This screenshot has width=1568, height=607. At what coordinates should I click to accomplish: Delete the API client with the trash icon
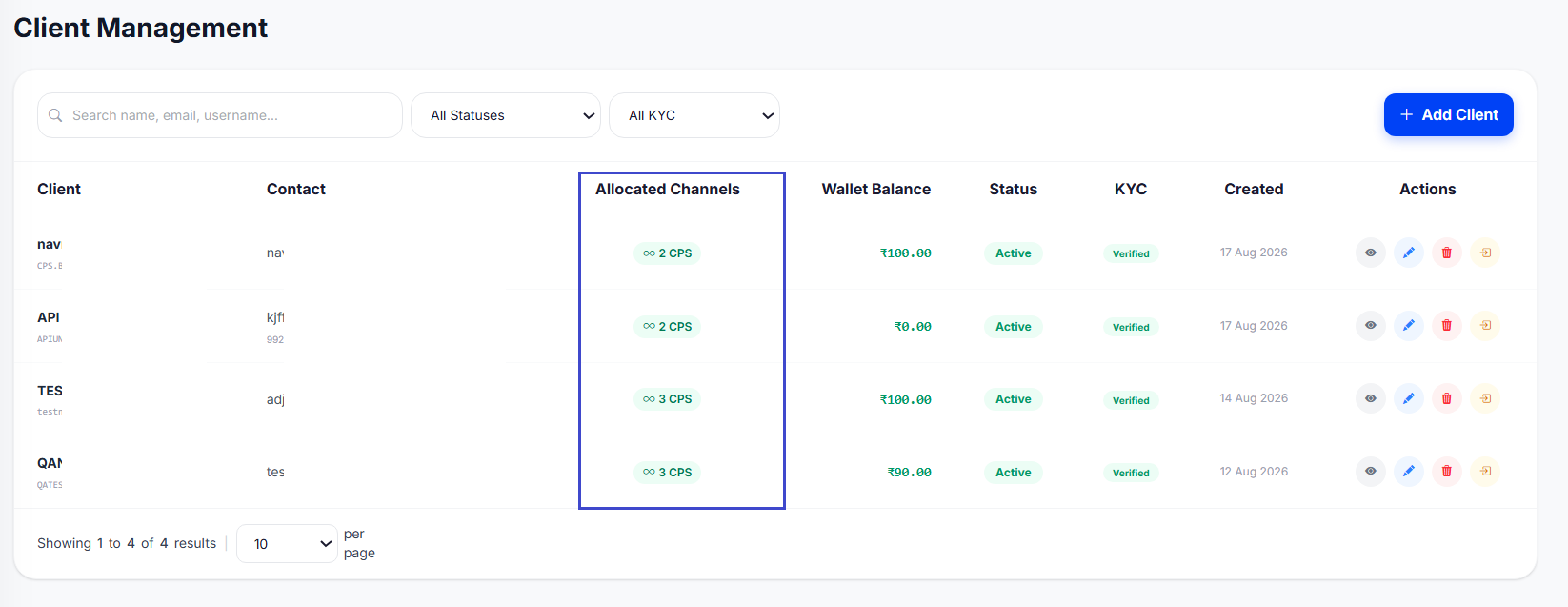pos(1447,326)
